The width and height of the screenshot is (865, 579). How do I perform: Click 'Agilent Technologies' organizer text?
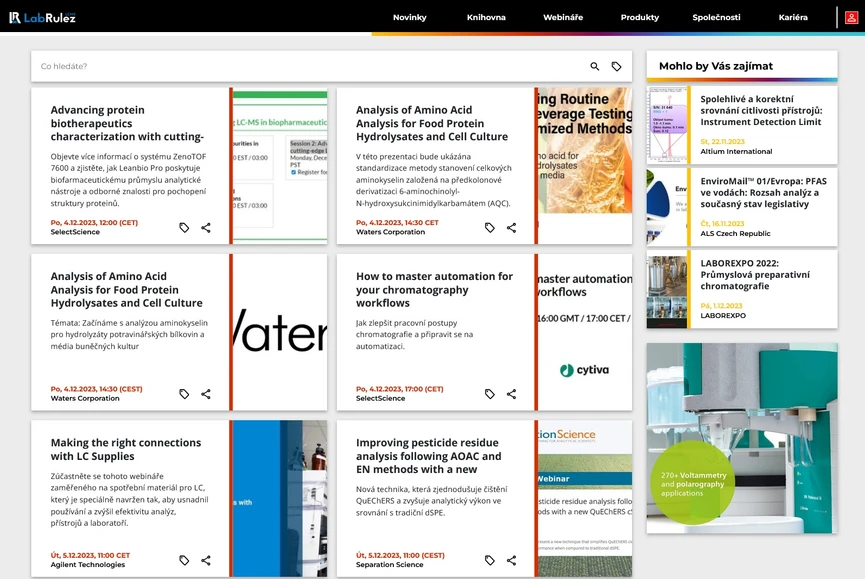pos(88,565)
